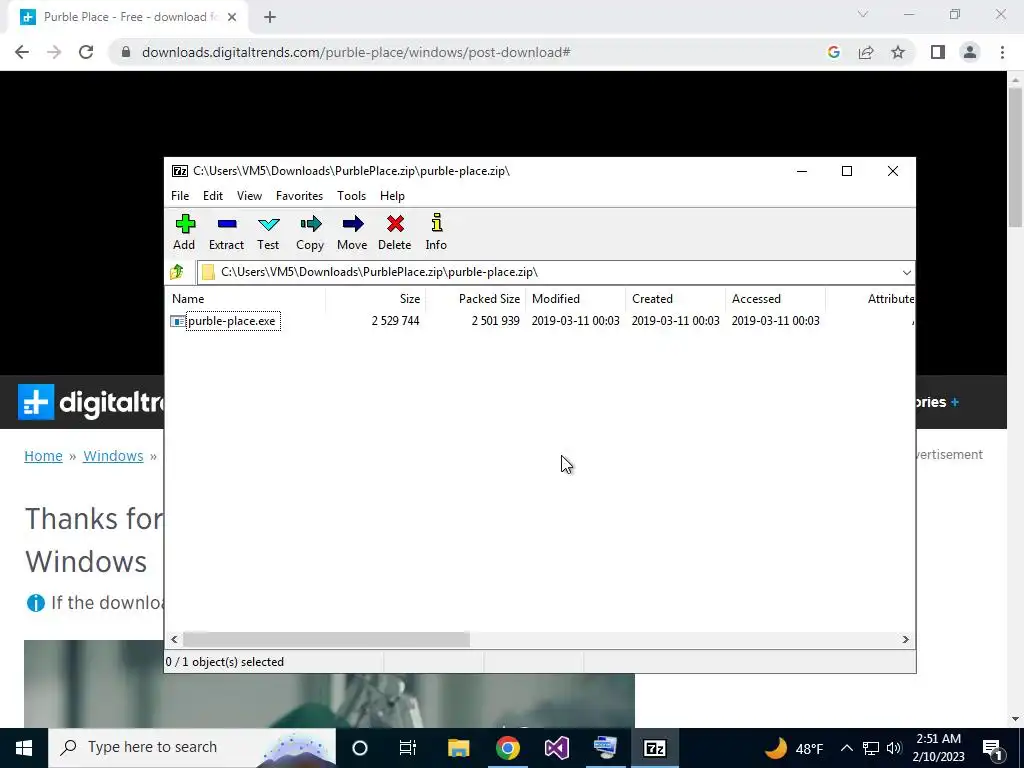Open File Explorer from taskbar
Viewport: 1024px width, 768px height.
[458, 748]
